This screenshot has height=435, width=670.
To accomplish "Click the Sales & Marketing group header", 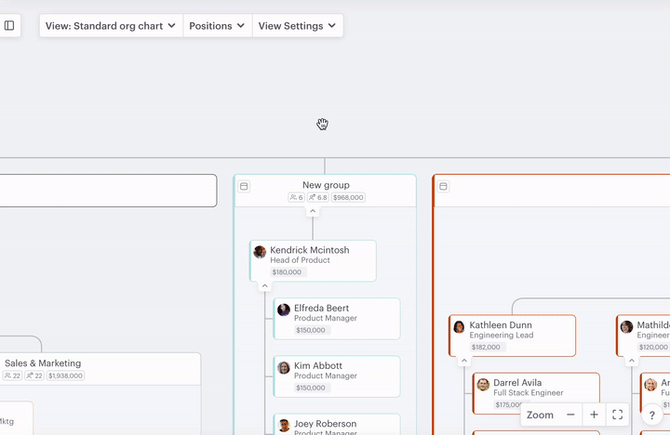I will (x=100, y=369).
